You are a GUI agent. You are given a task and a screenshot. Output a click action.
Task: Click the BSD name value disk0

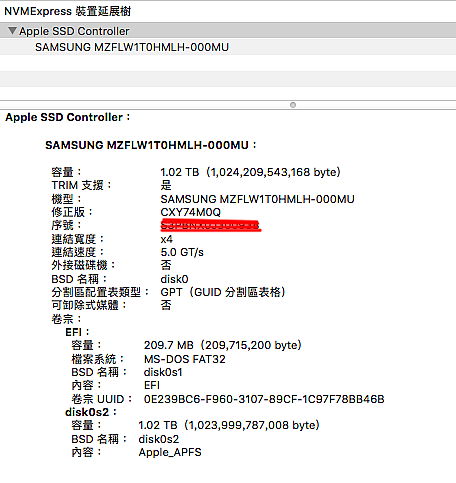174,279
